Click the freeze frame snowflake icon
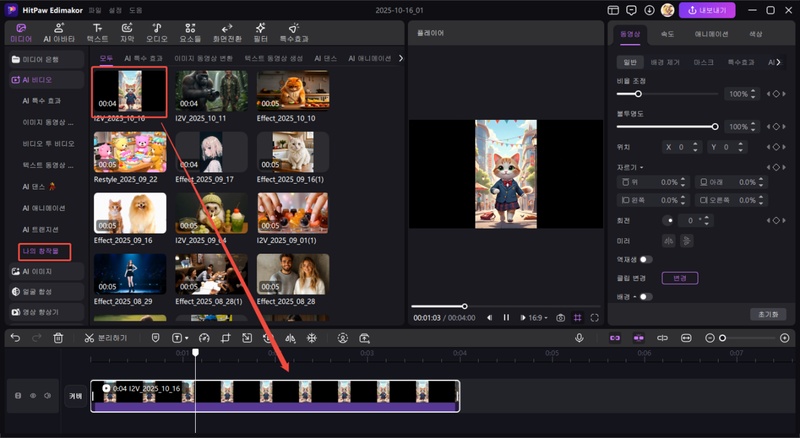This screenshot has width=800, height=438. tap(311, 338)
